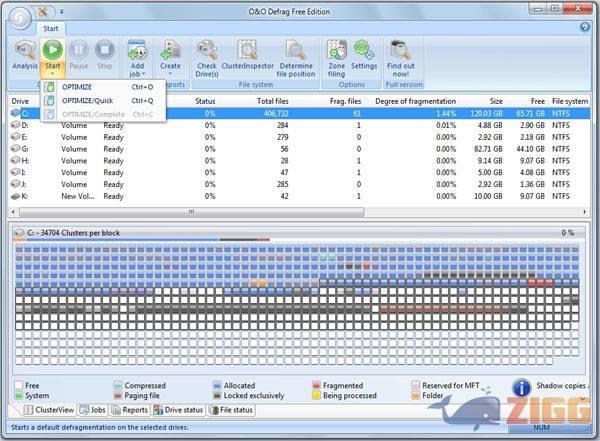Expand the Start button dropdown arrow
Viewport: 600px width, 441px height.
pos(52,73)
